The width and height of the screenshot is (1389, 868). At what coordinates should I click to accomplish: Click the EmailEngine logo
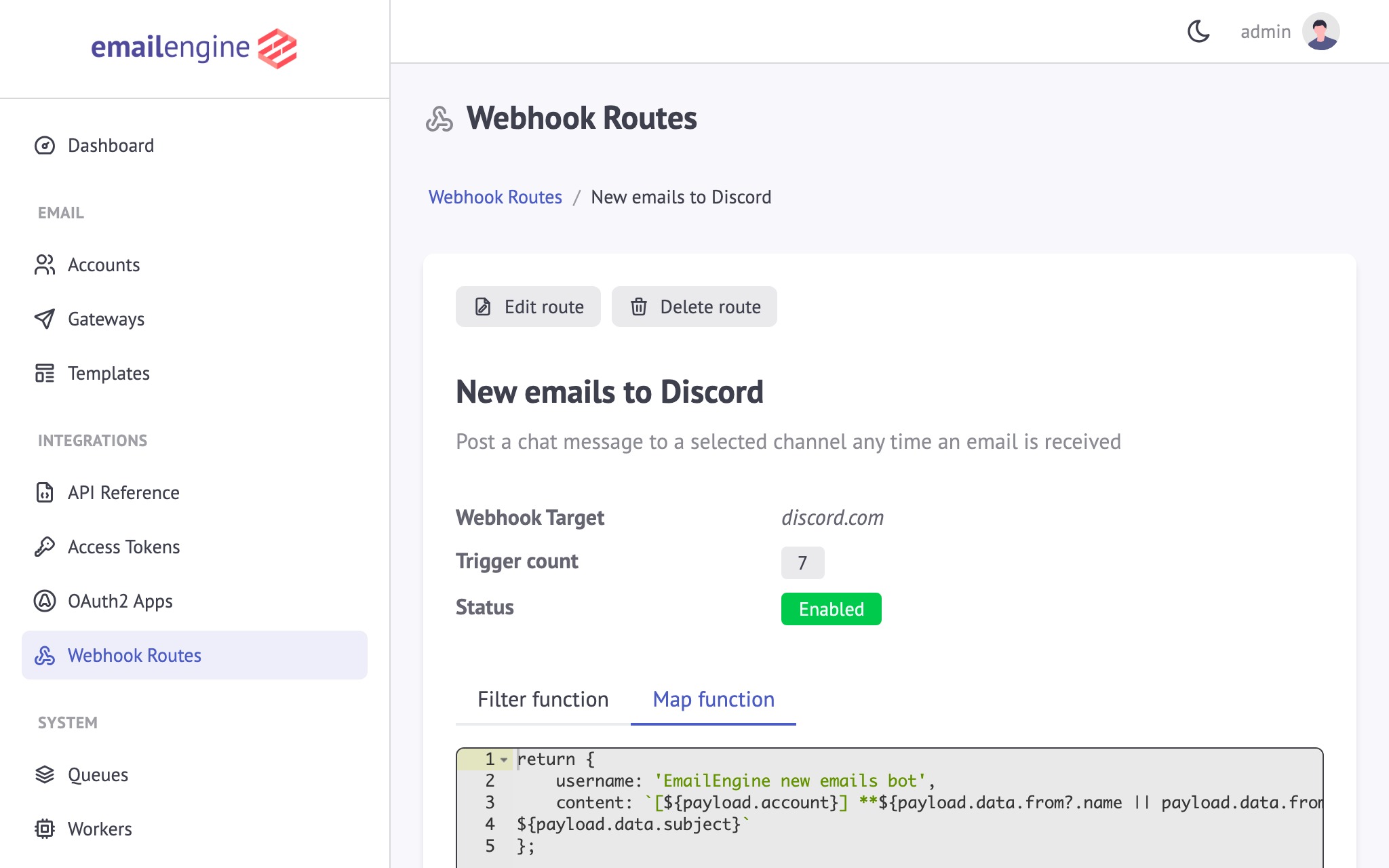[194, 48]
